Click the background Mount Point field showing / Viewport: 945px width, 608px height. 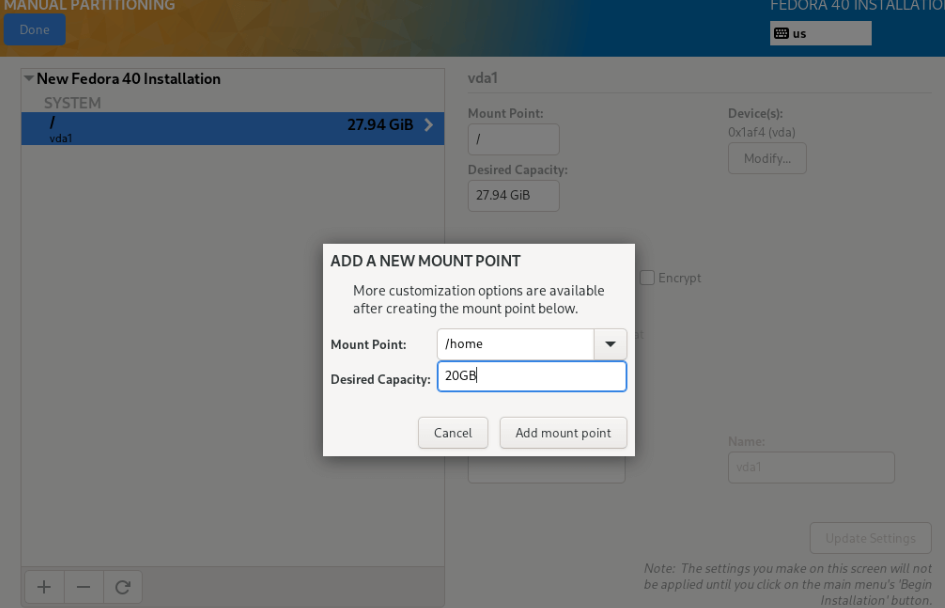point(513,139)
